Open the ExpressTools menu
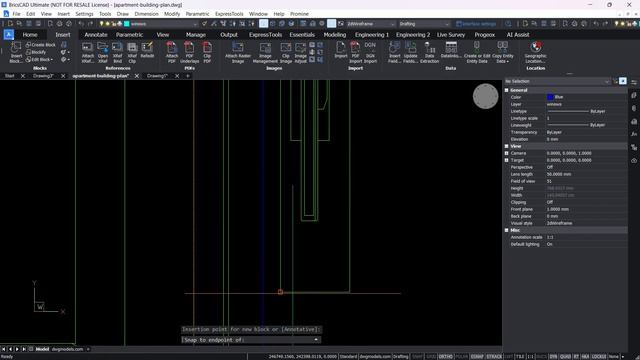Viewport: 640px width, 360px height. (x=229, y=14)
